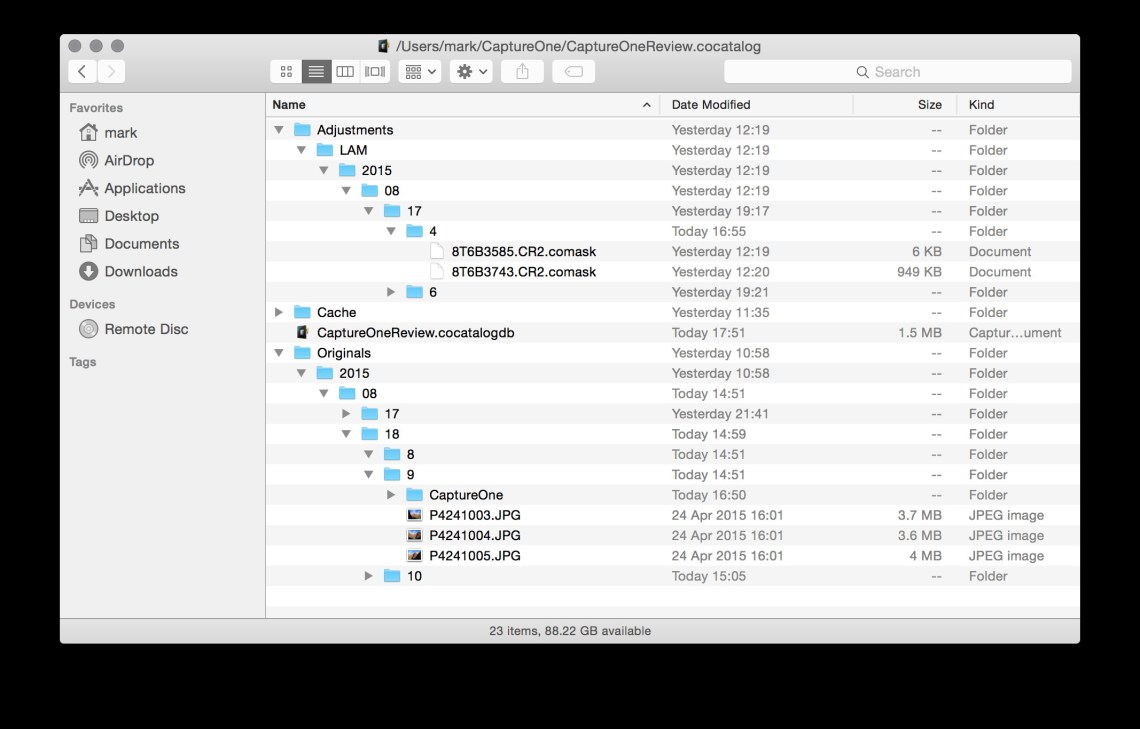The height and width of the screenshot is (729, 1140).
Task: Collapse the Adjustments folder
Action: pyautogui.click(x=279, y=129)
